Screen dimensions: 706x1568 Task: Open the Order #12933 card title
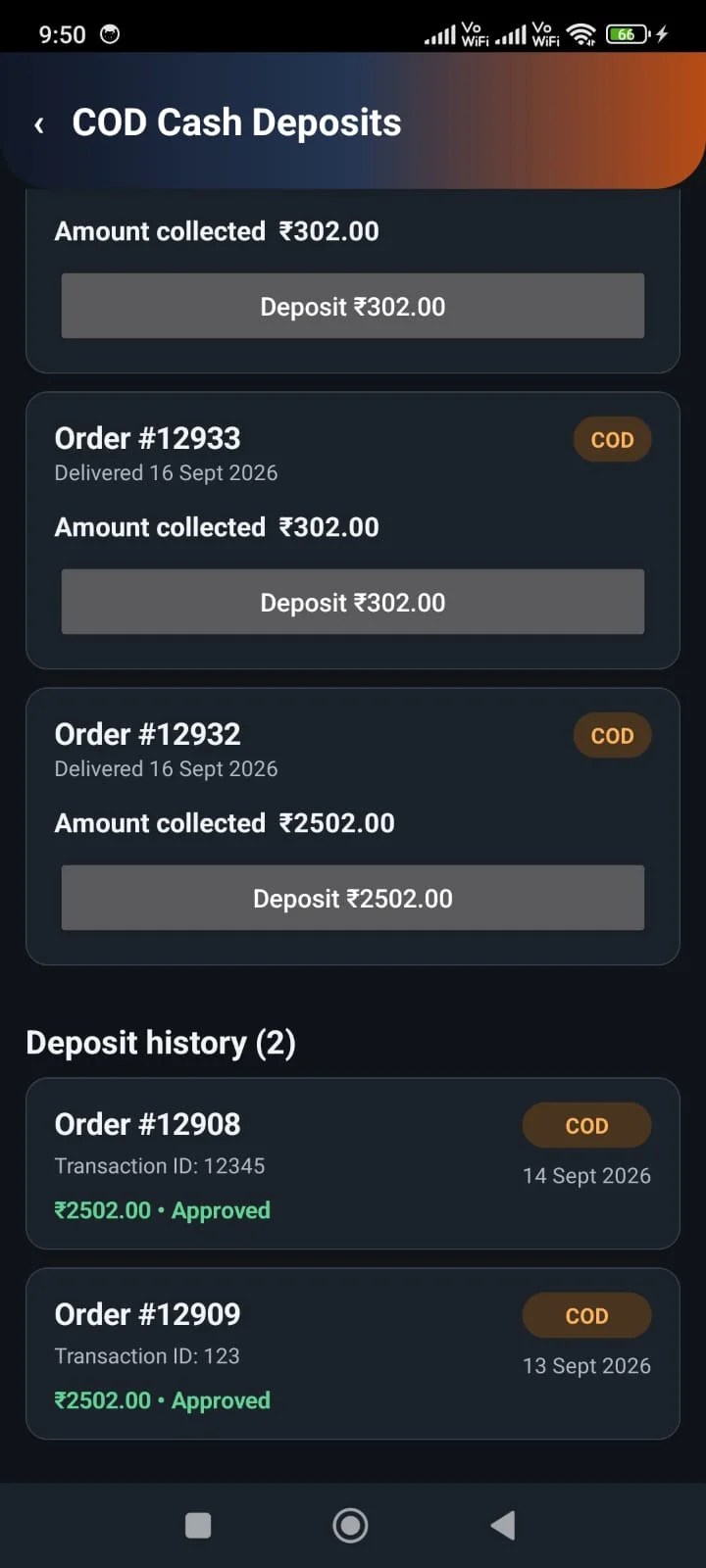coord(147,438)
